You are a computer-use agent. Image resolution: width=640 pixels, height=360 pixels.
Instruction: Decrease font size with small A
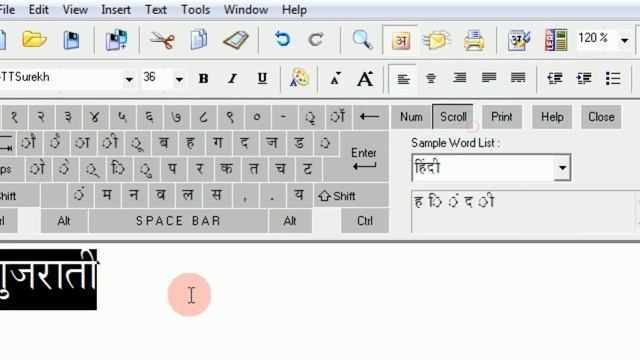[x=335, y=78]
